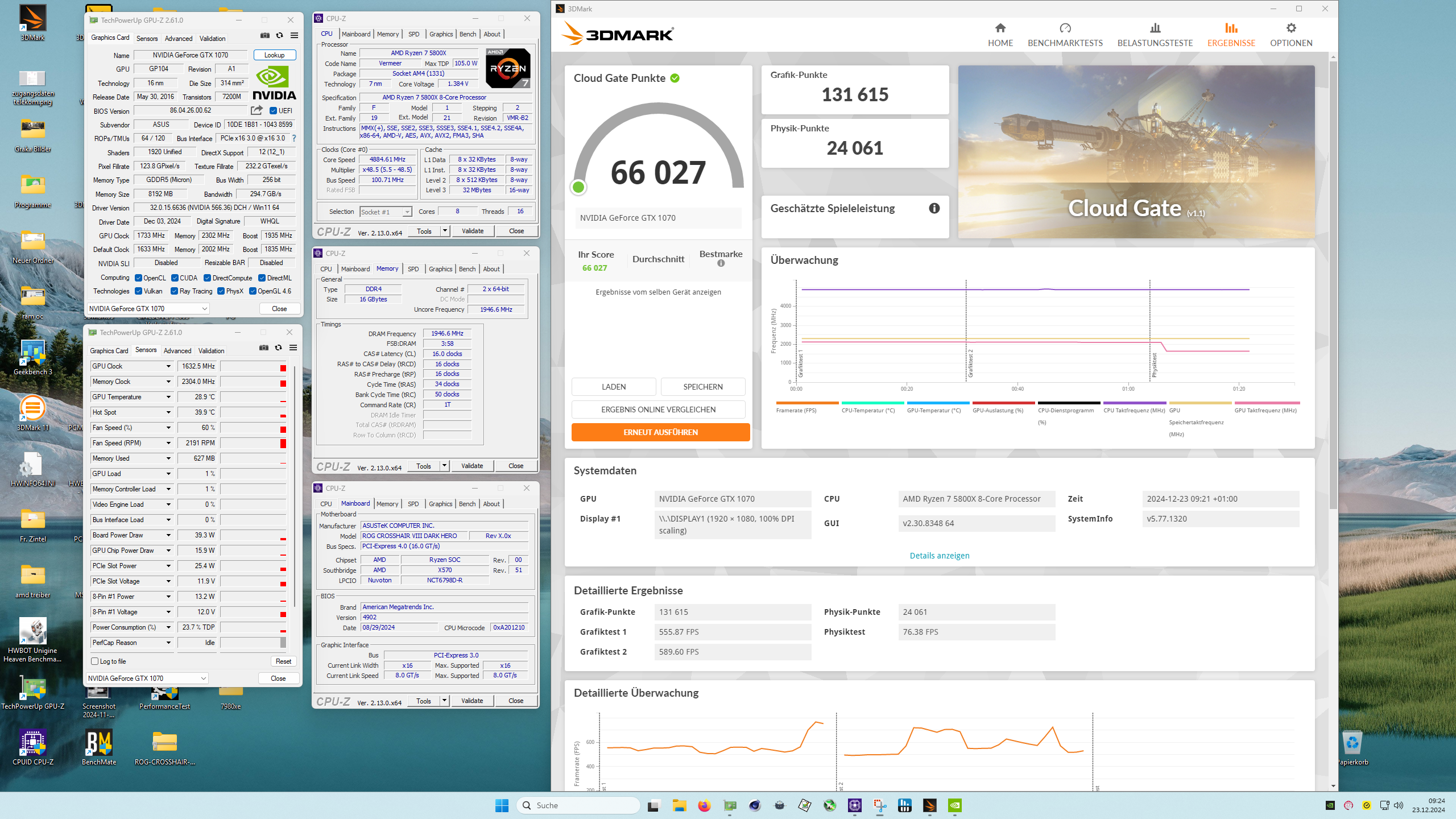Switch to Validation tab in top GPU-Z window
Screen dimensions: 1456x819
click(x=212, y=39)
